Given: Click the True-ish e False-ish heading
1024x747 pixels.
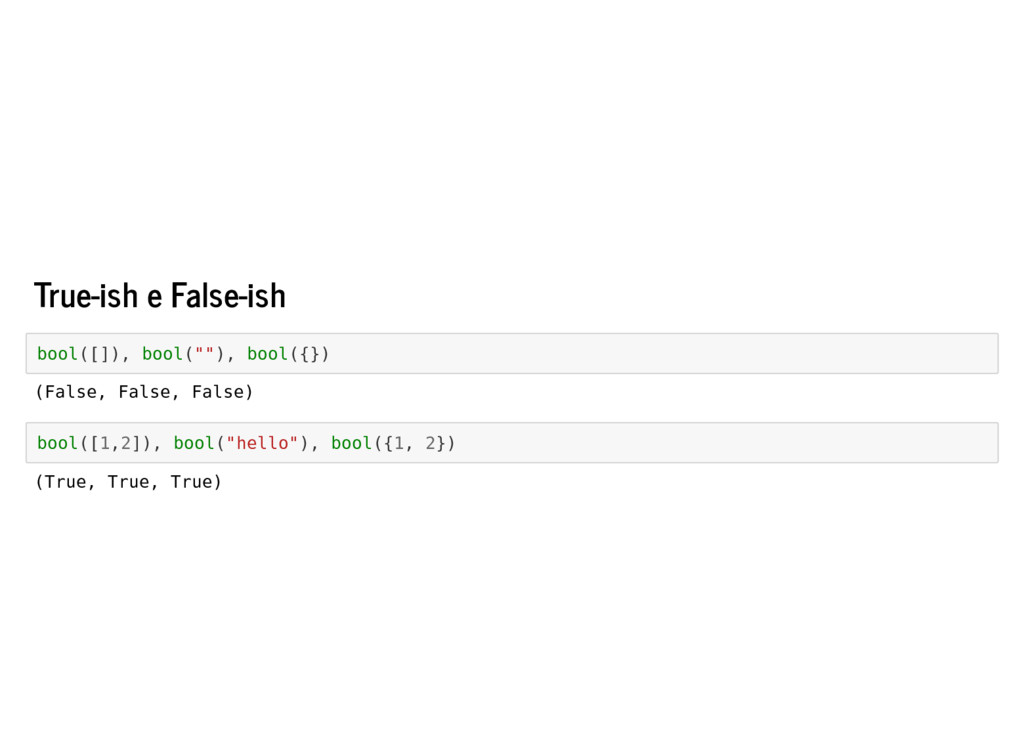Looking at the screenshot, I should (x=160, y=295).
